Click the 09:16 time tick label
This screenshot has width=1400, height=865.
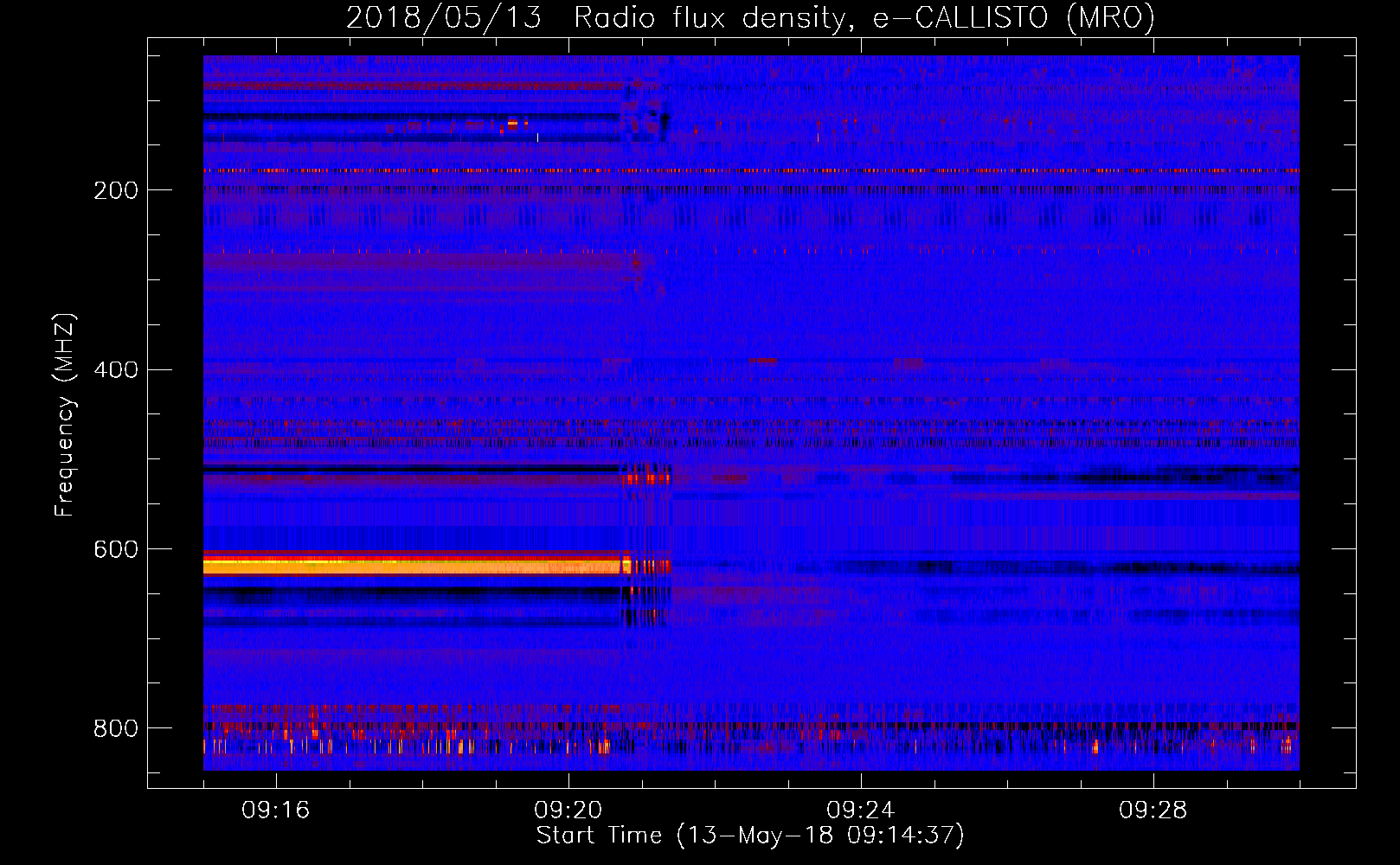tap(276, 811)
